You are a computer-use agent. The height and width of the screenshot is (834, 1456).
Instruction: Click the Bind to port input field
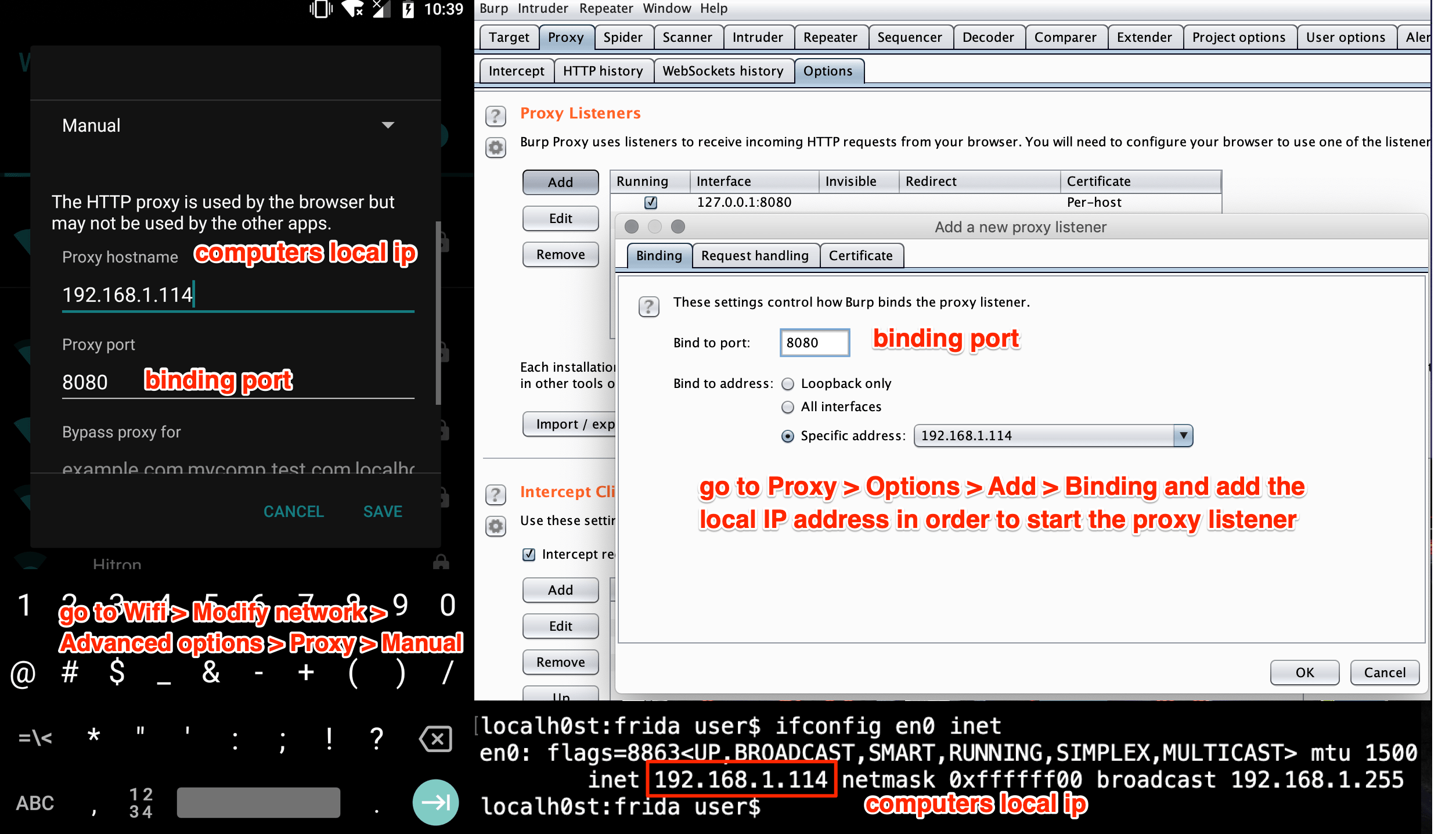tap(814, 343)
